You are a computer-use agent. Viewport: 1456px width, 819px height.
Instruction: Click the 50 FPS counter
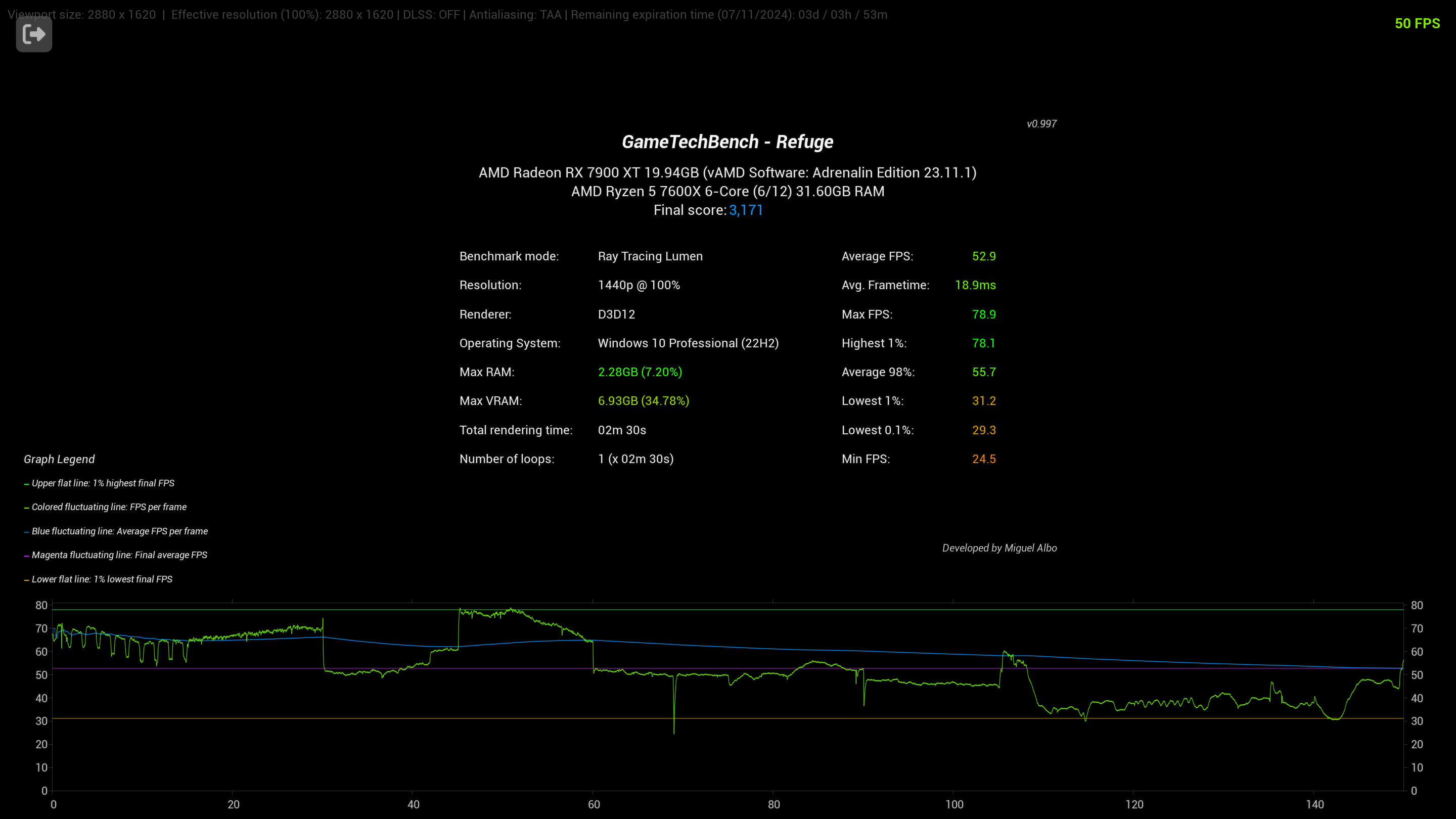pyautogui.click(x=1417, y=24)
